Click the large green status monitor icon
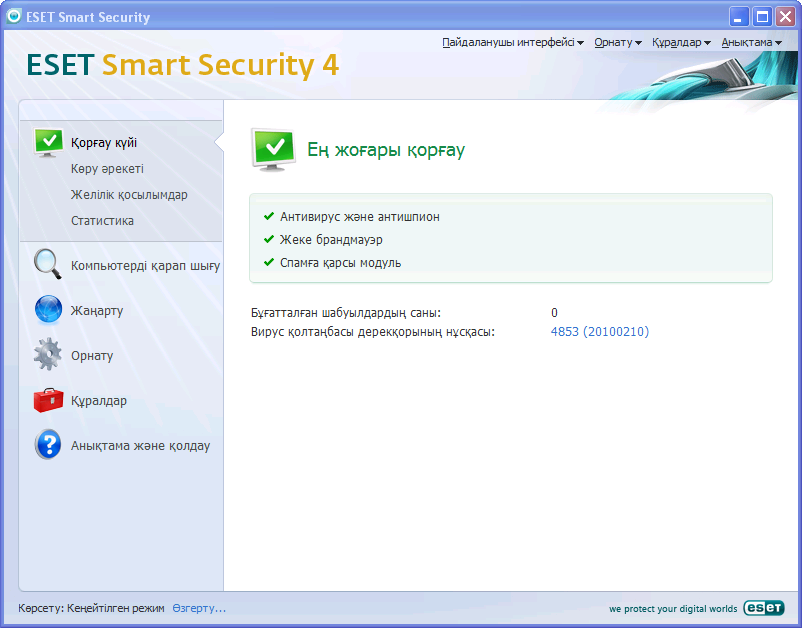 (x=274, y=149)
